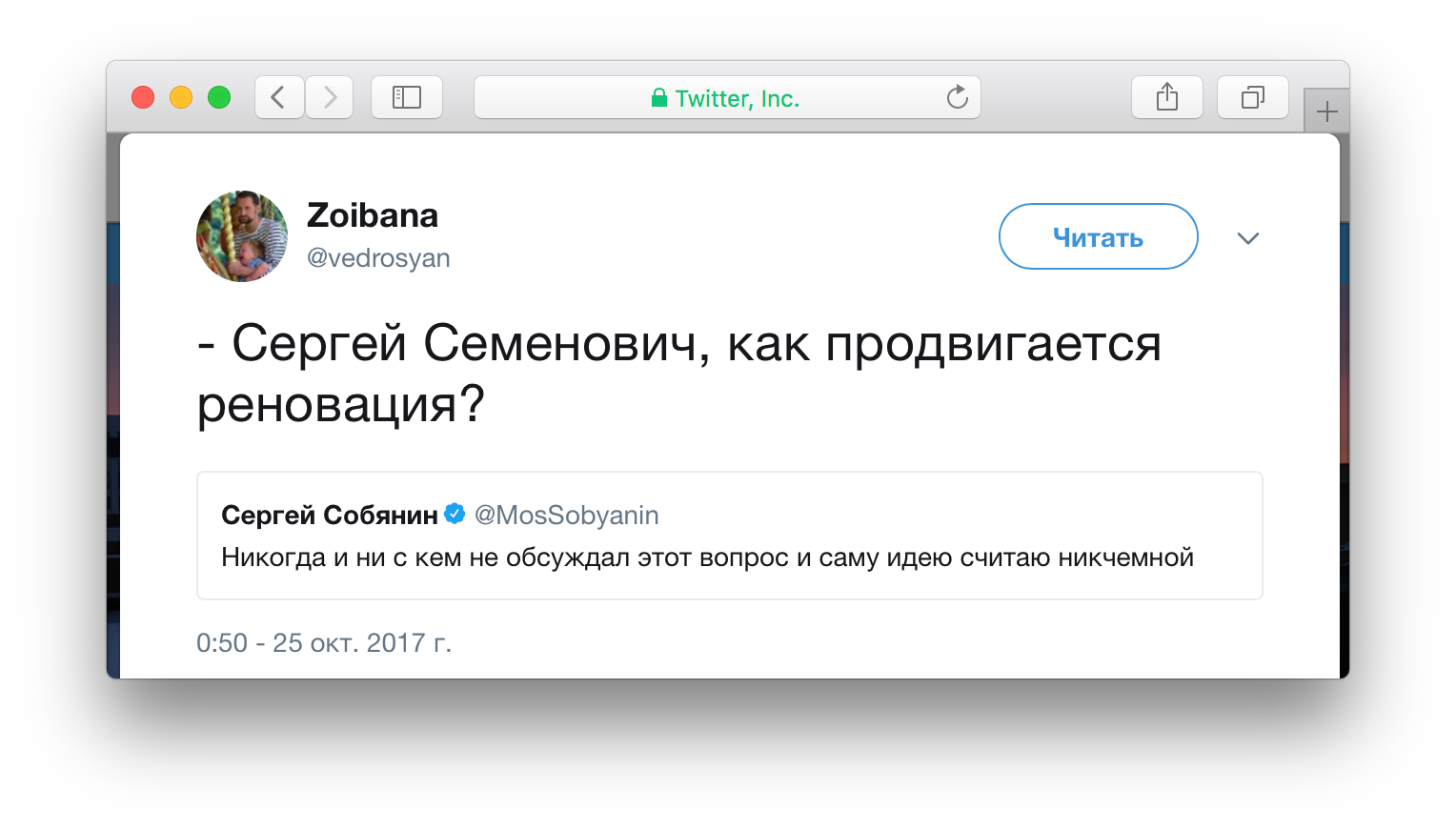The image size is (1456, 831).
Task: Click the Читать follow button
Action: pos(1098,237)
